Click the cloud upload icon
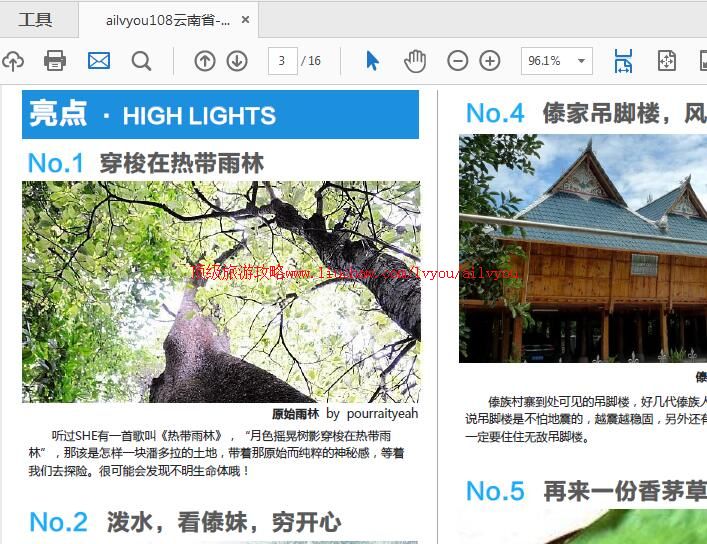 pyautogui.click(x=11, y=61)
